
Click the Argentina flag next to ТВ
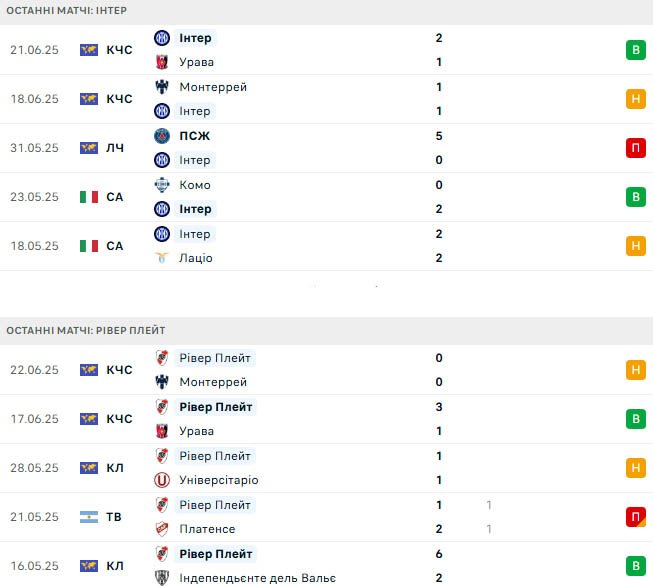pyautogui.click(x=89, y=517)
